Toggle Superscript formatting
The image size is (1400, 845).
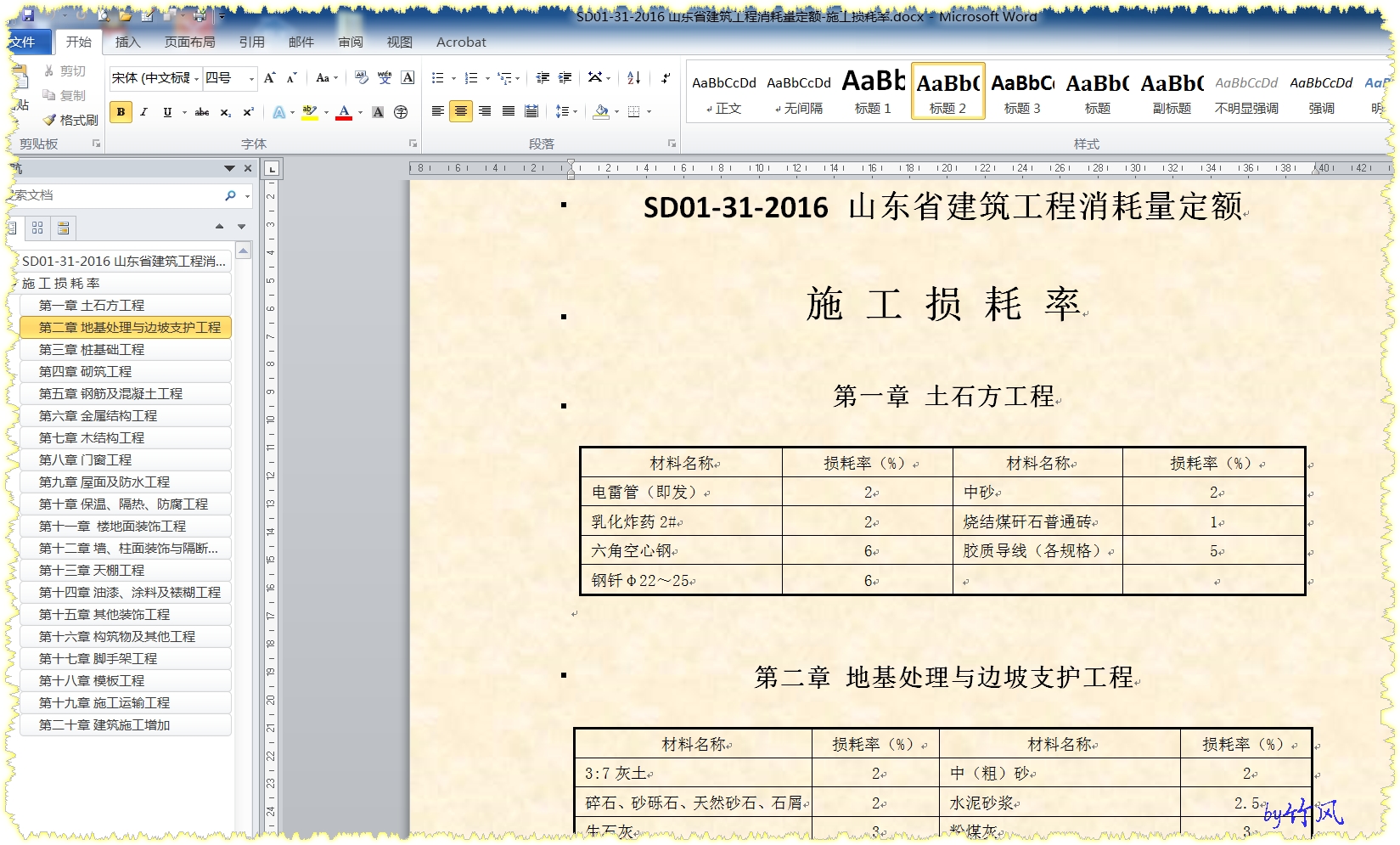[248, 112]
